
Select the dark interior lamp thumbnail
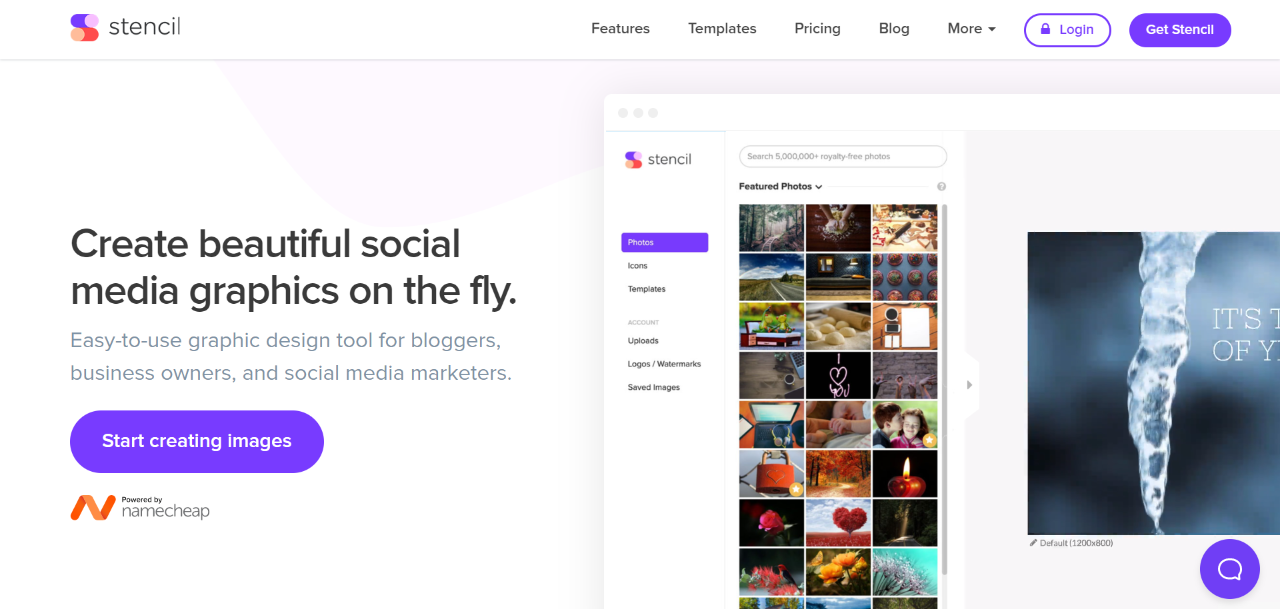tap(838, 277)
